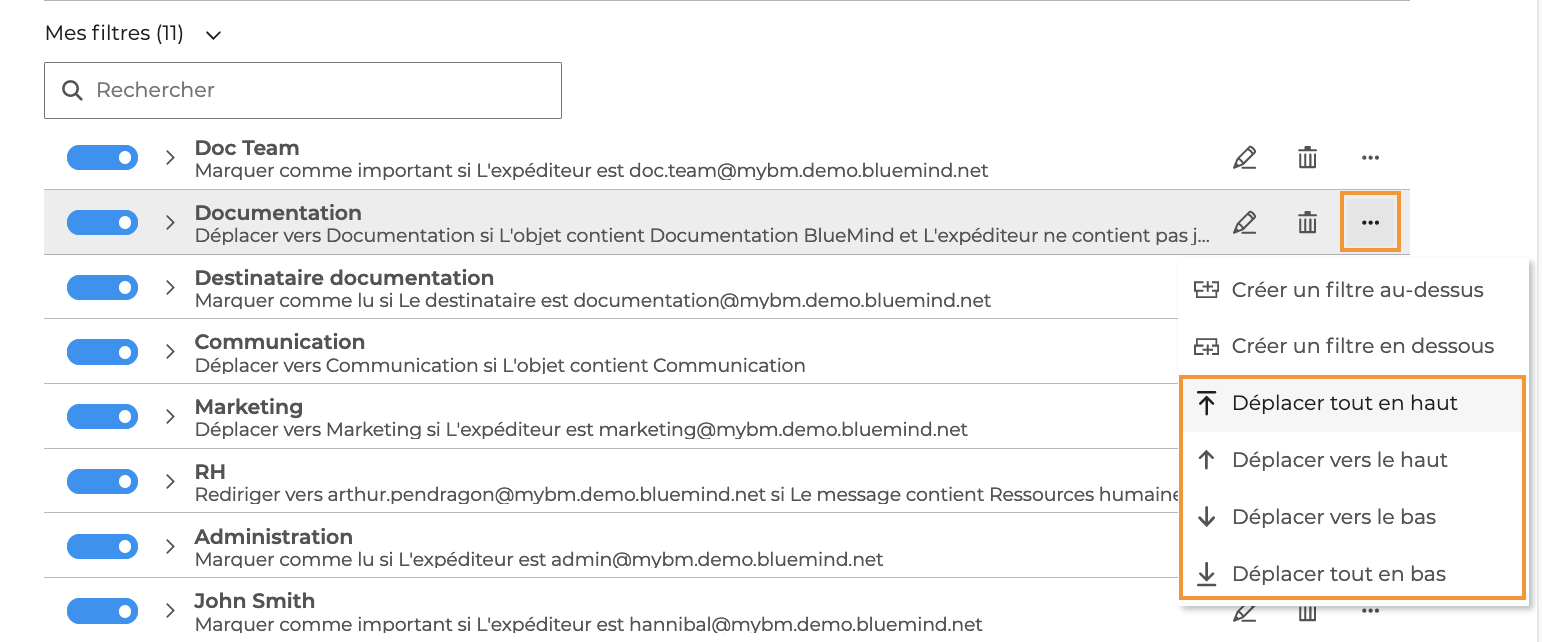Choose Déplacer tout en haut
This screenshot has width=1542, height=642.
point(1344,403)
